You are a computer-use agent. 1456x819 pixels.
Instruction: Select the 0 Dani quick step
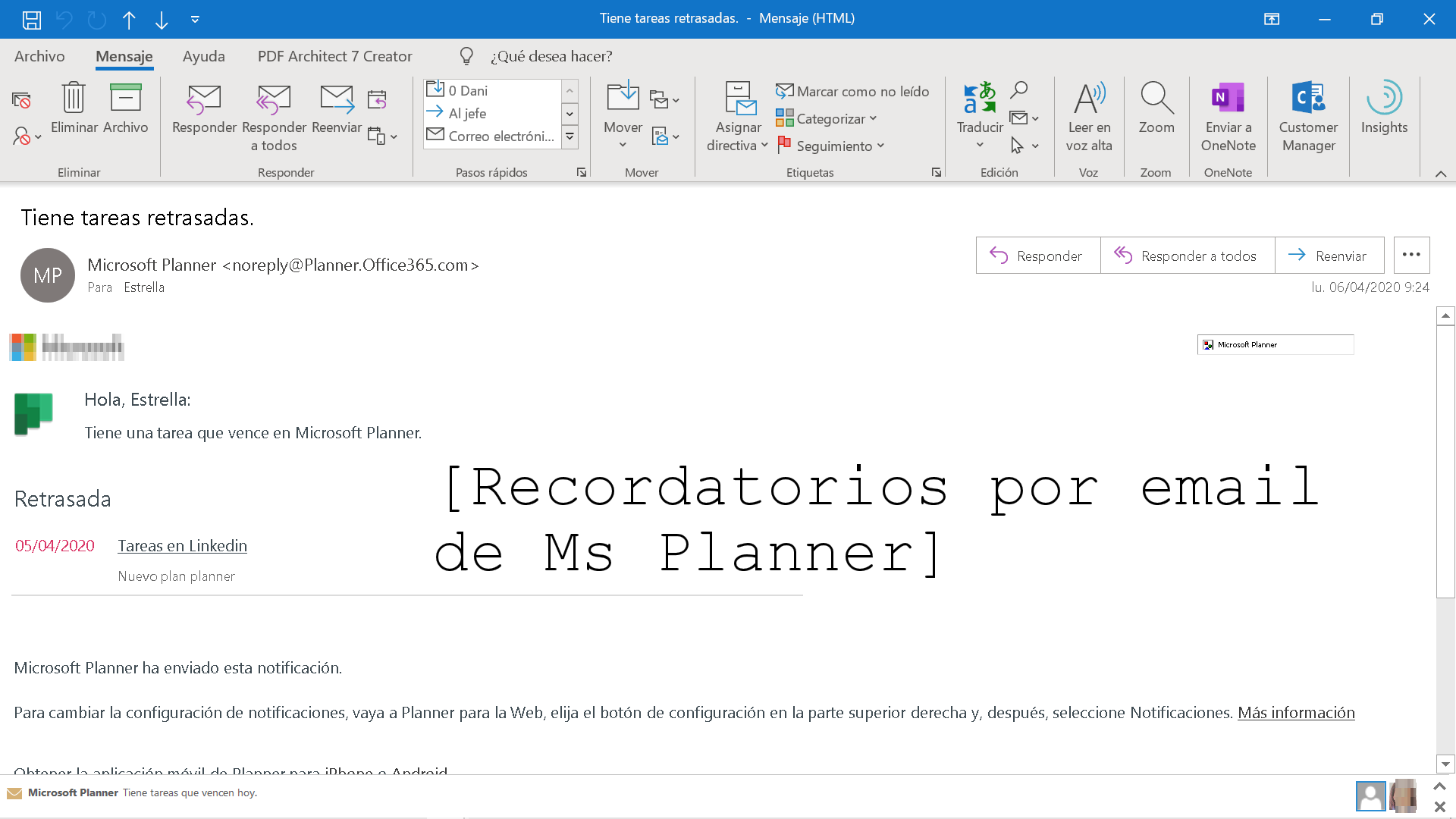click(492, 90)
